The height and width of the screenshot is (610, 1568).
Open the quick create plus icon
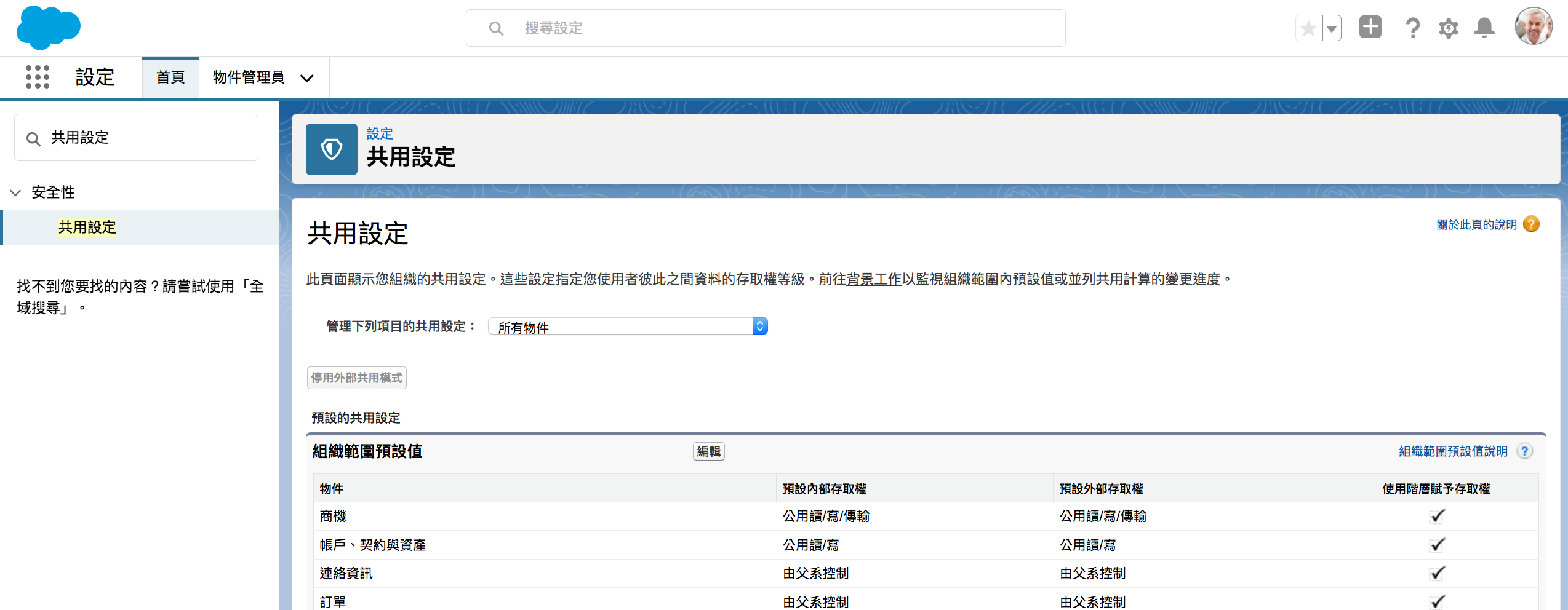coord(1370,28)
